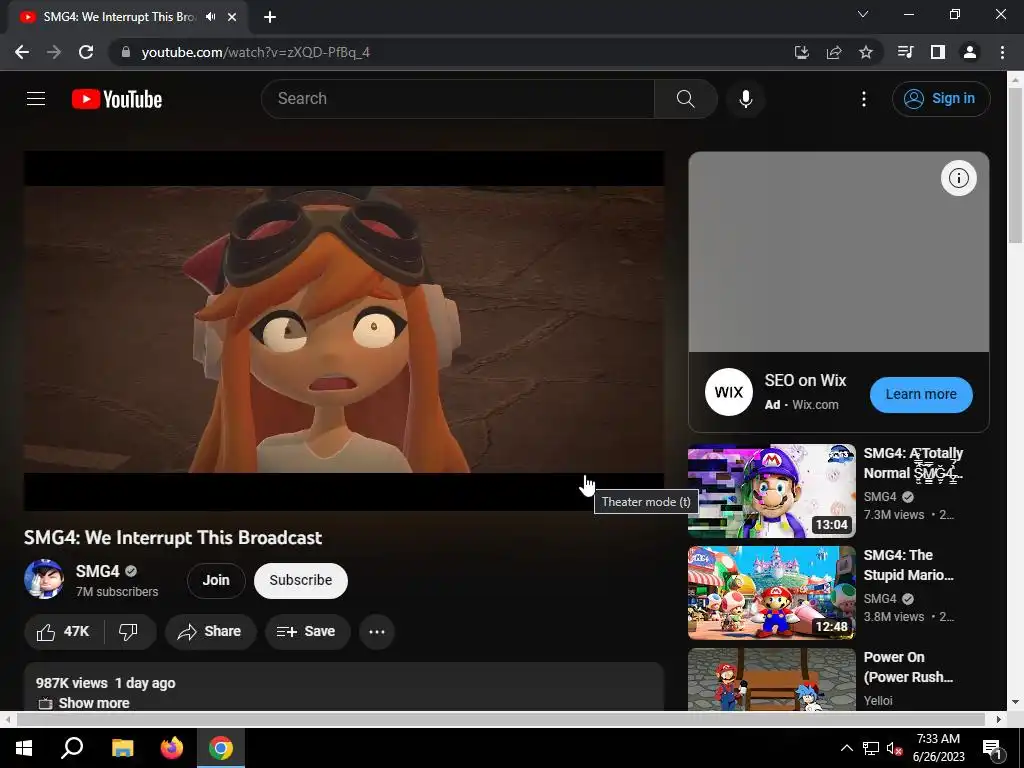Subscribe to the SMG4 channel
Screen dimensions: 1024x768
click(x=300, y=581)
